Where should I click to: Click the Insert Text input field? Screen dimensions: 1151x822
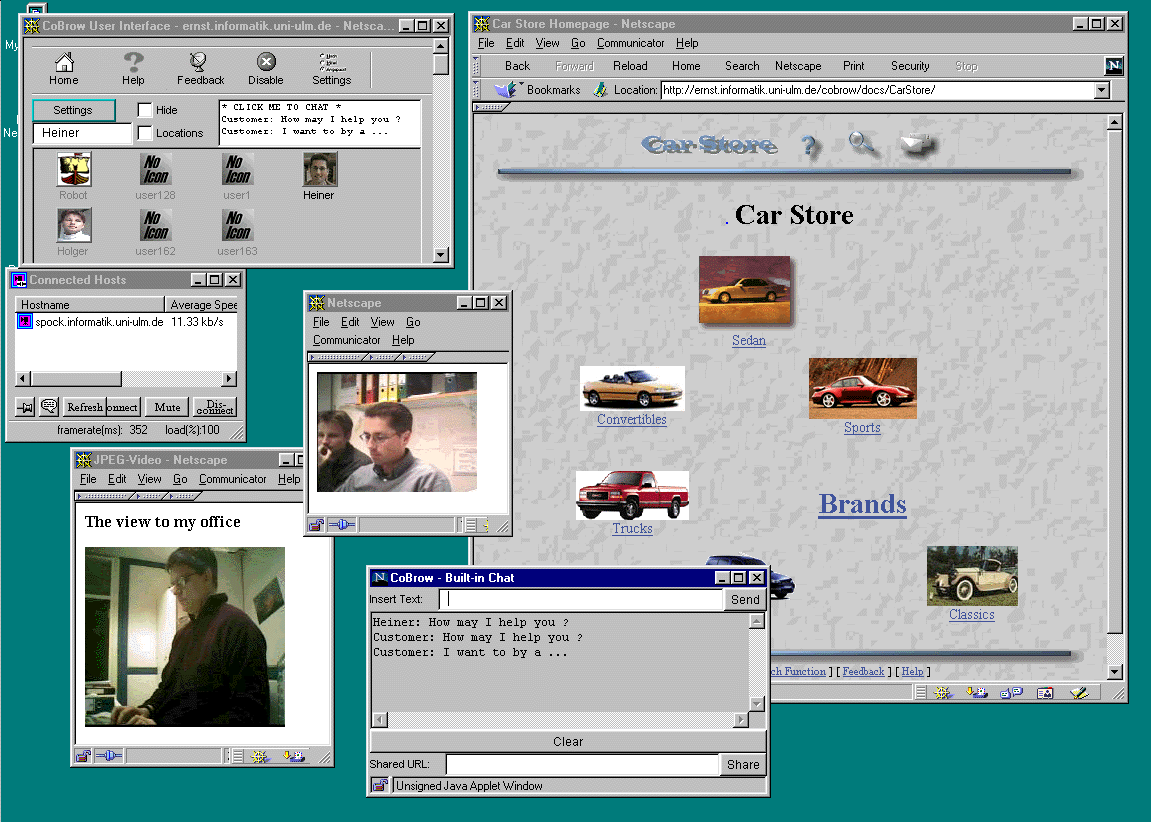[x=581, y=600]
